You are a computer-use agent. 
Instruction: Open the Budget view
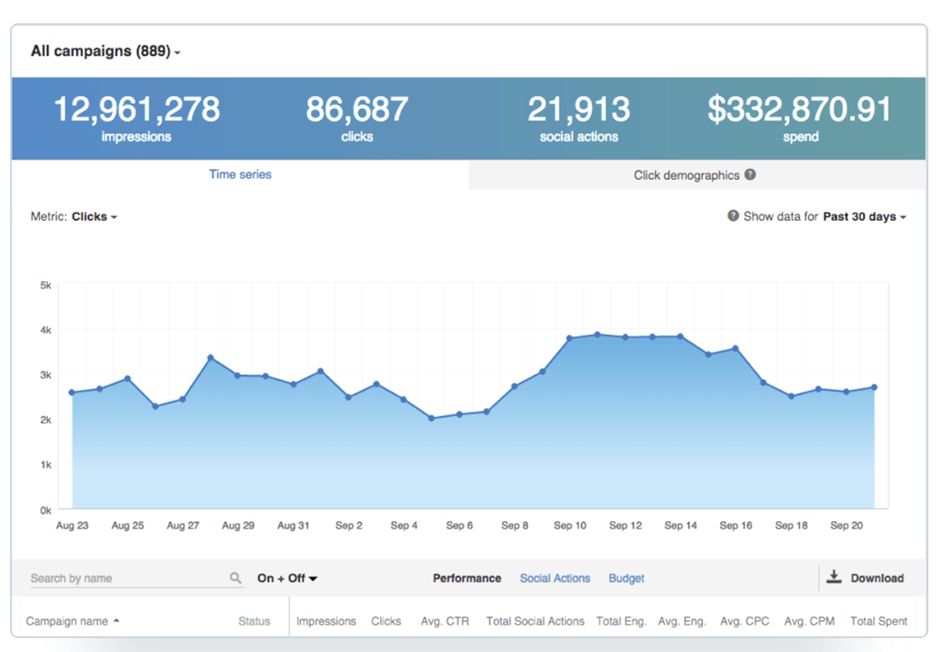pyautogui.click(x=626, y=578)
